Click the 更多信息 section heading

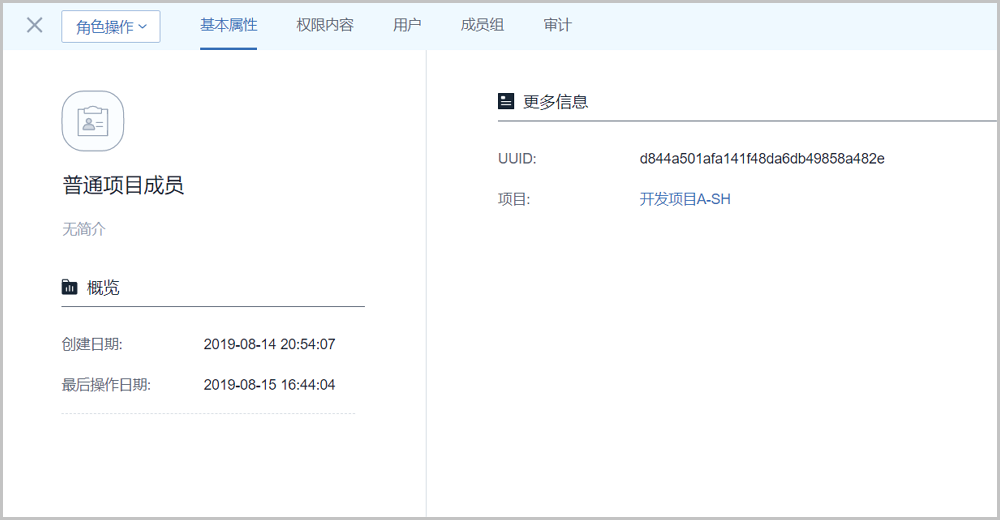click(555, 101)
